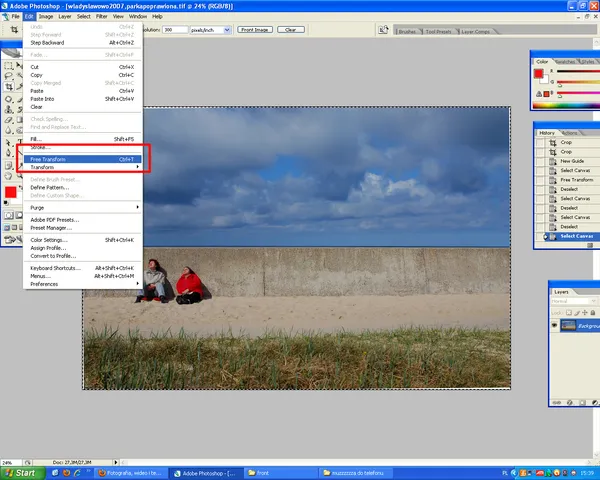Image resolution: width=600 pixels, height=480 pixels.
Task: Select the Clone Stamp tool
Action: 8,109
